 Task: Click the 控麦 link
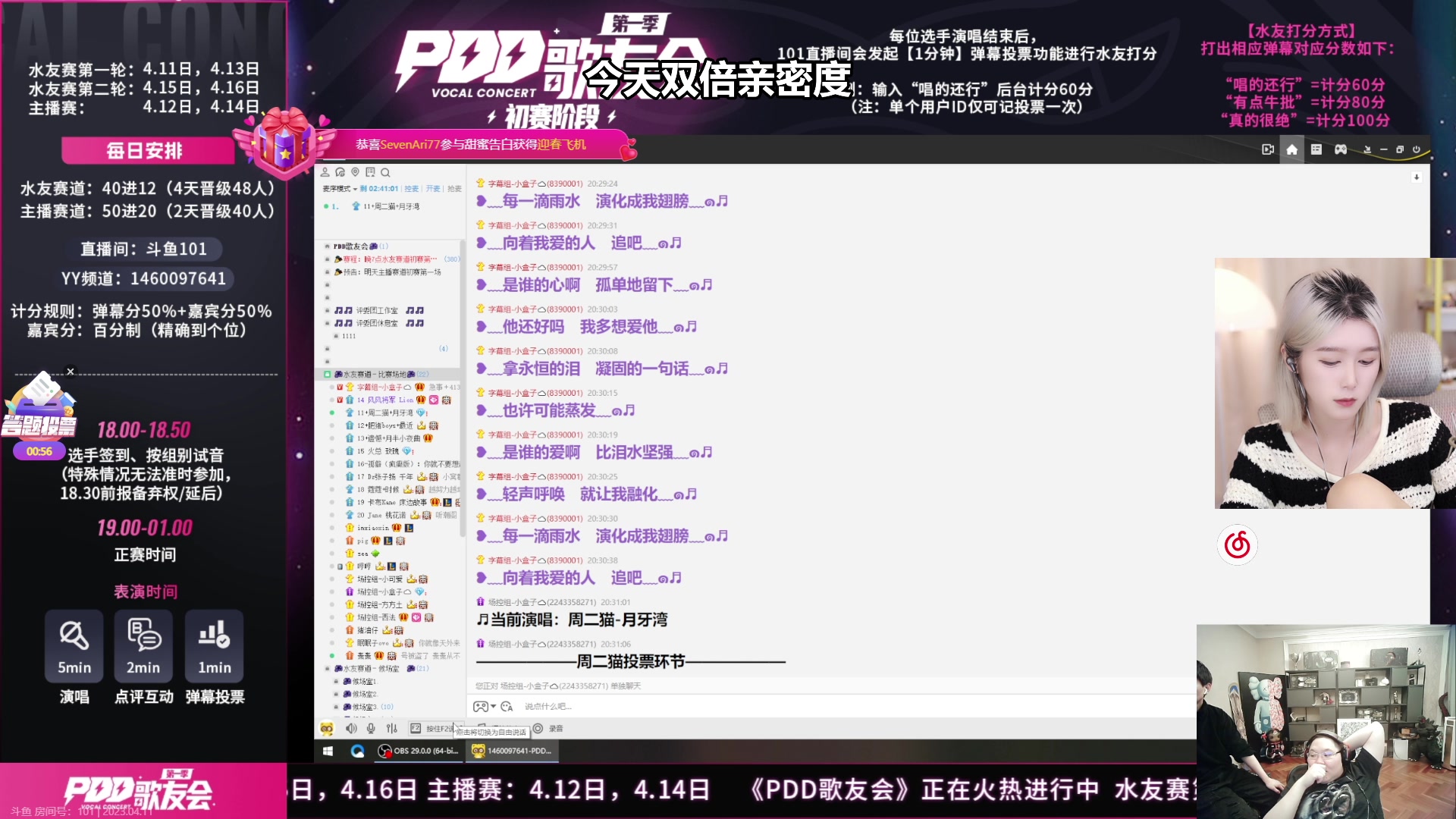point(412,189)
